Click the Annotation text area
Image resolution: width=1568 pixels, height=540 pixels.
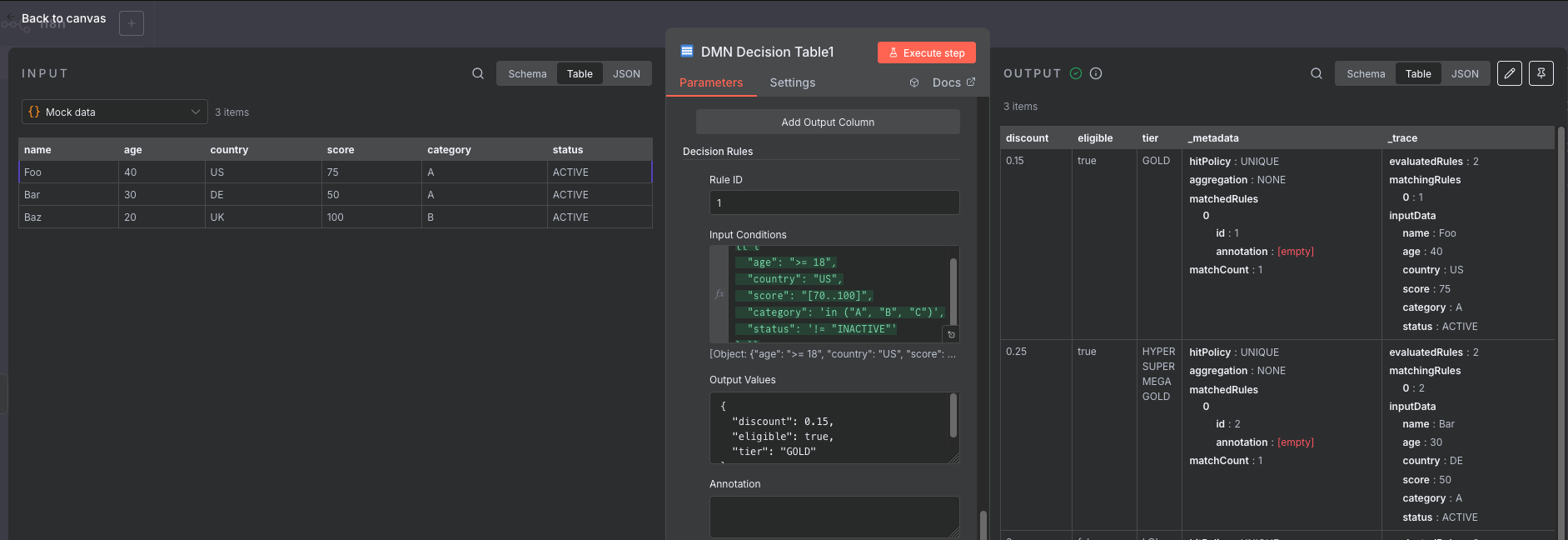click(x=834, y=517)
